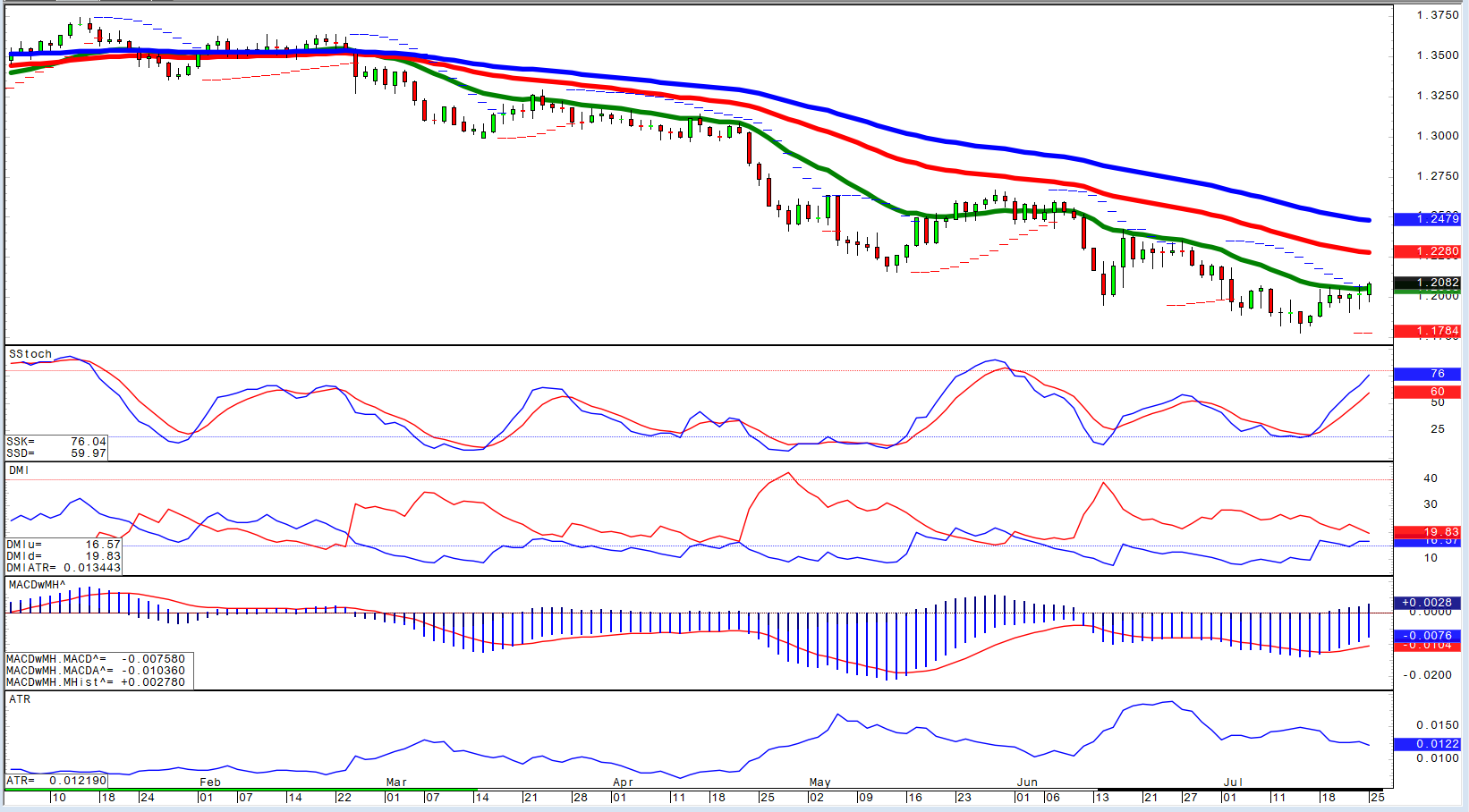Click the MACDwMH^ indicator label
This screenshot has height=812, width=1469.
[x=38, y=585]
